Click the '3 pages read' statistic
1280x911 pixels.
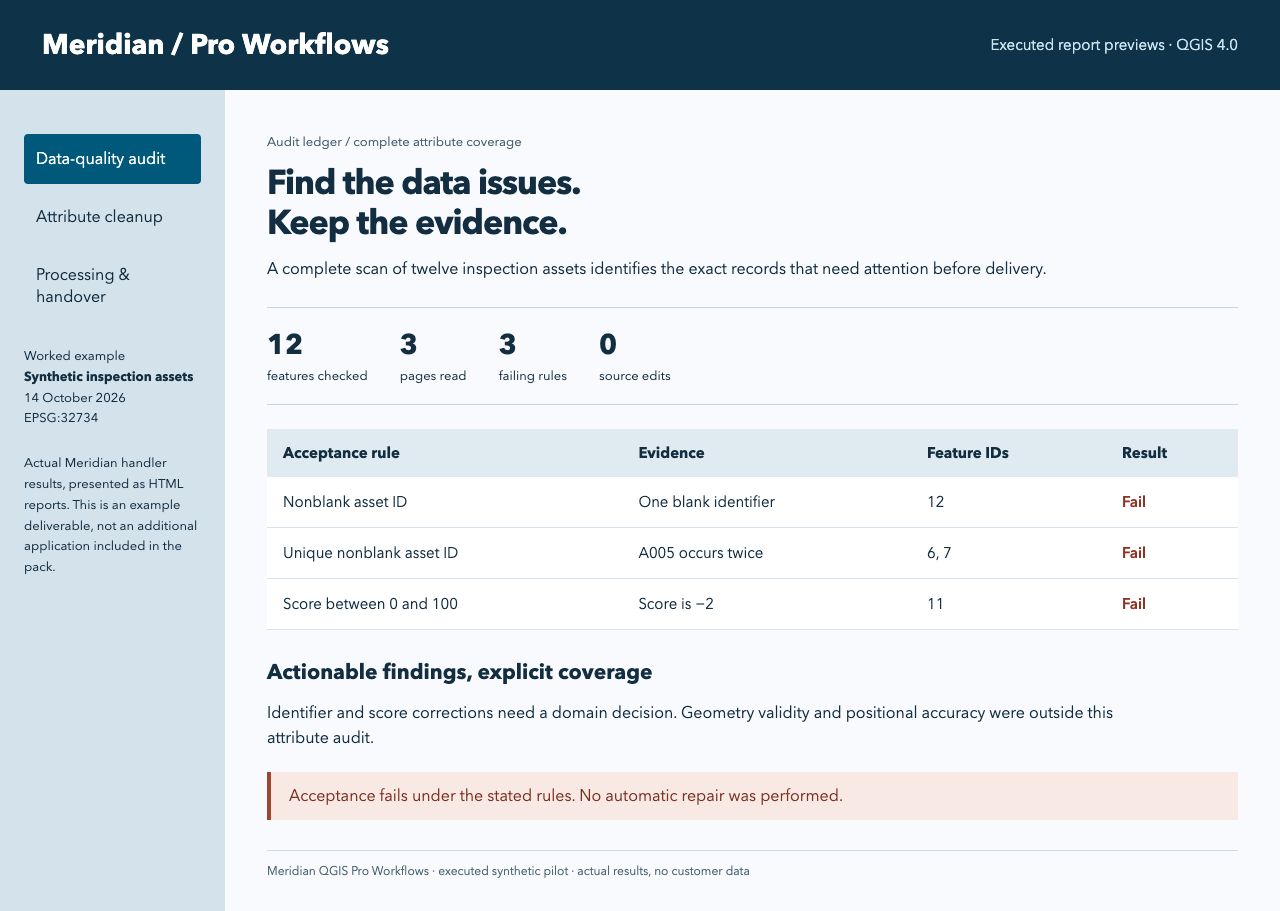click(433, 356)
